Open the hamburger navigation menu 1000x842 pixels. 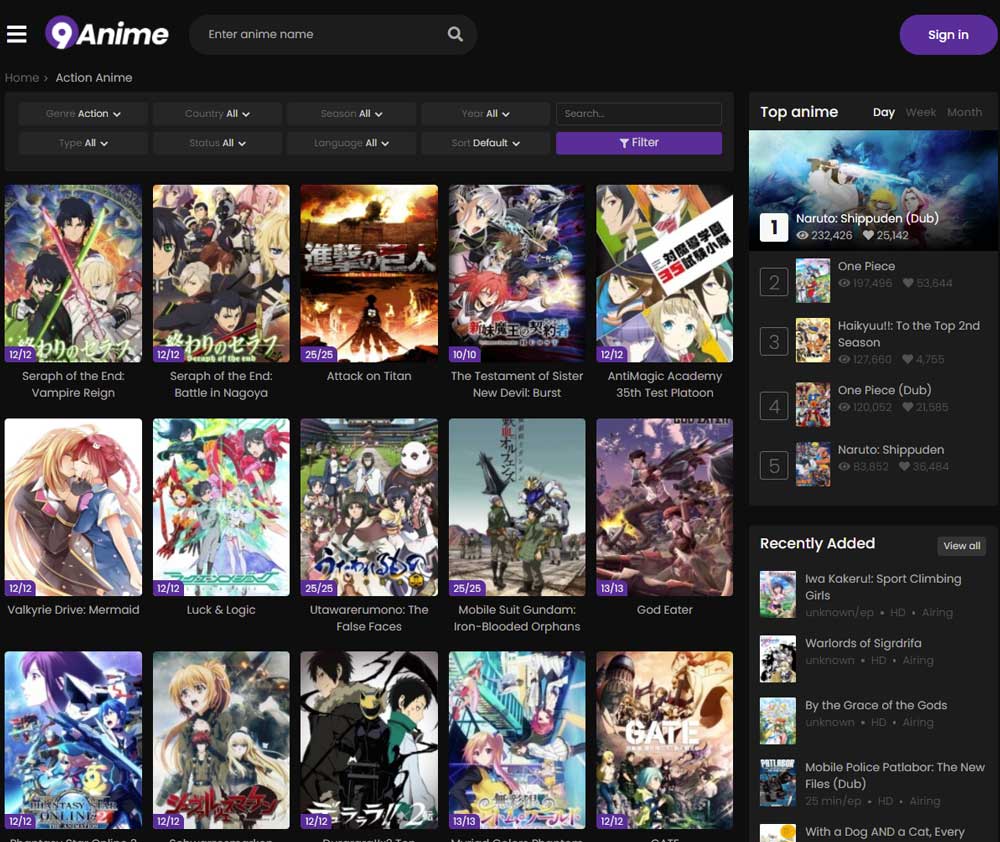coord(17,34)
